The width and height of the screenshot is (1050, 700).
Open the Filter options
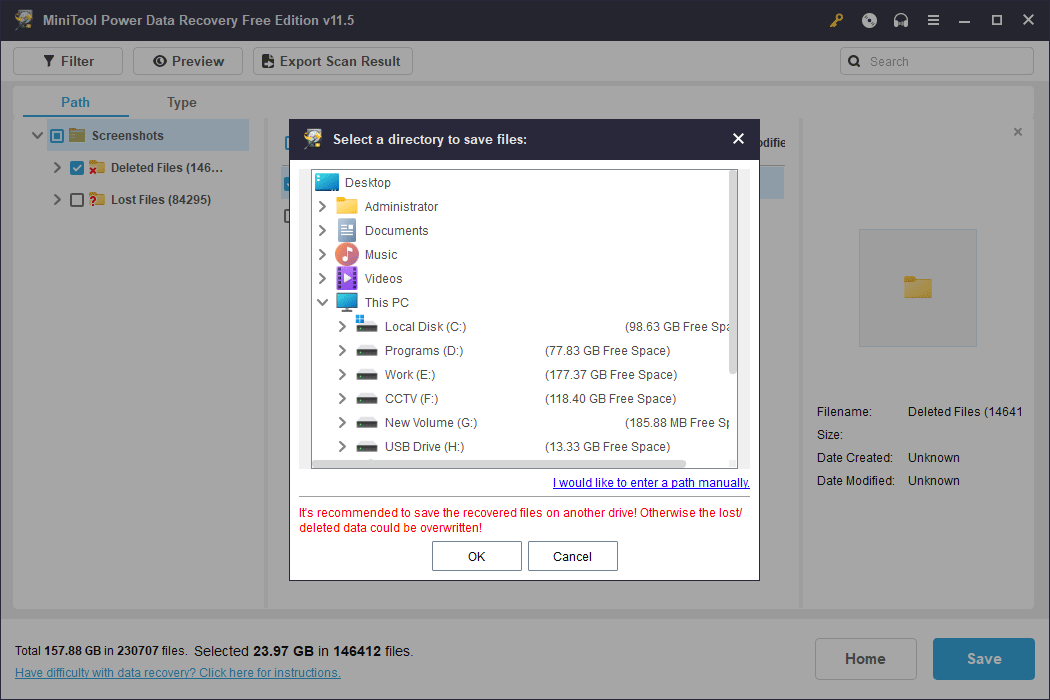pyautogui.click(x=68, y=61)
